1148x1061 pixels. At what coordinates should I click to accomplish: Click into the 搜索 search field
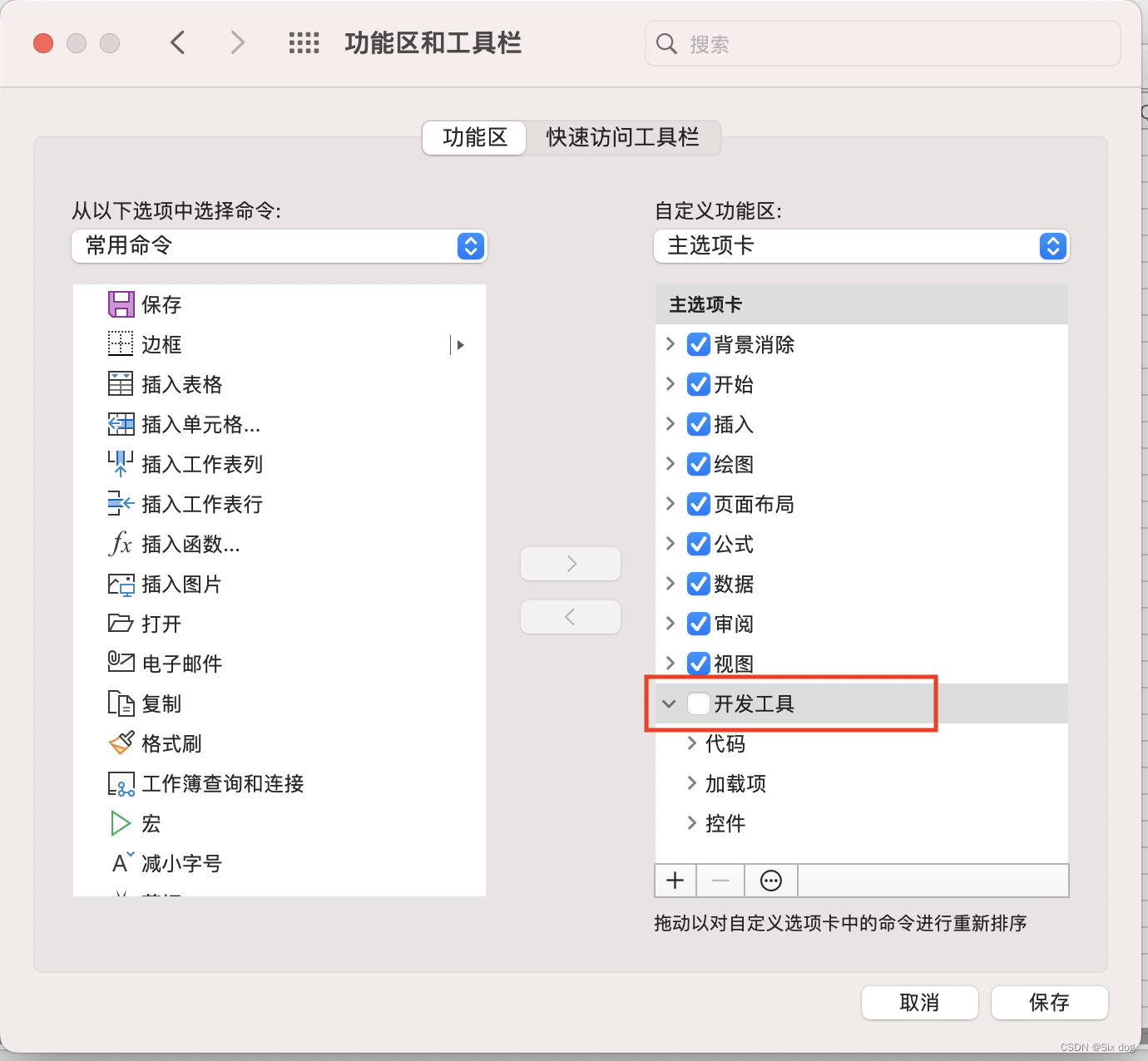click(883, 43)
